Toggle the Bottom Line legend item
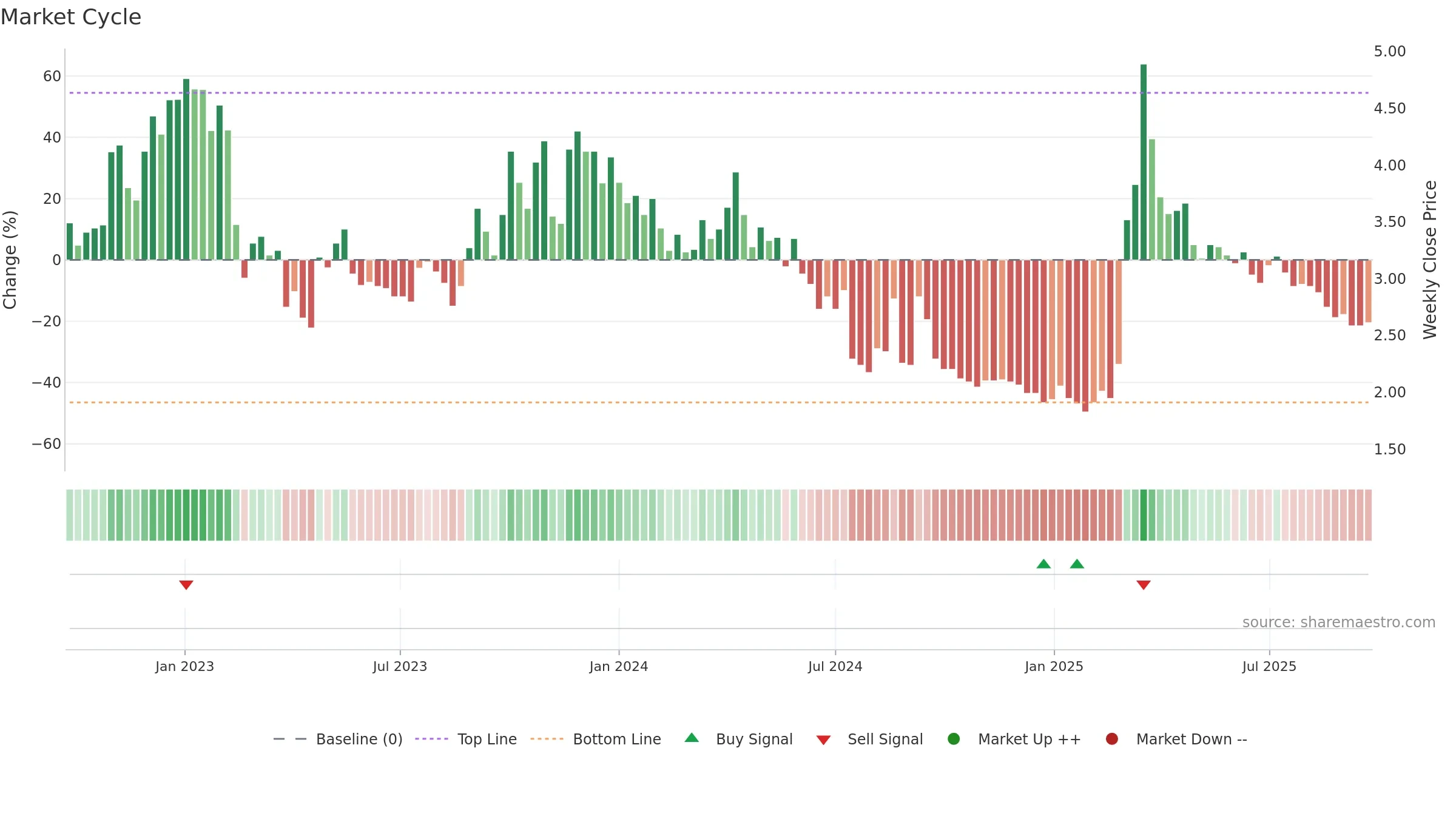 [x=596, y=739]
